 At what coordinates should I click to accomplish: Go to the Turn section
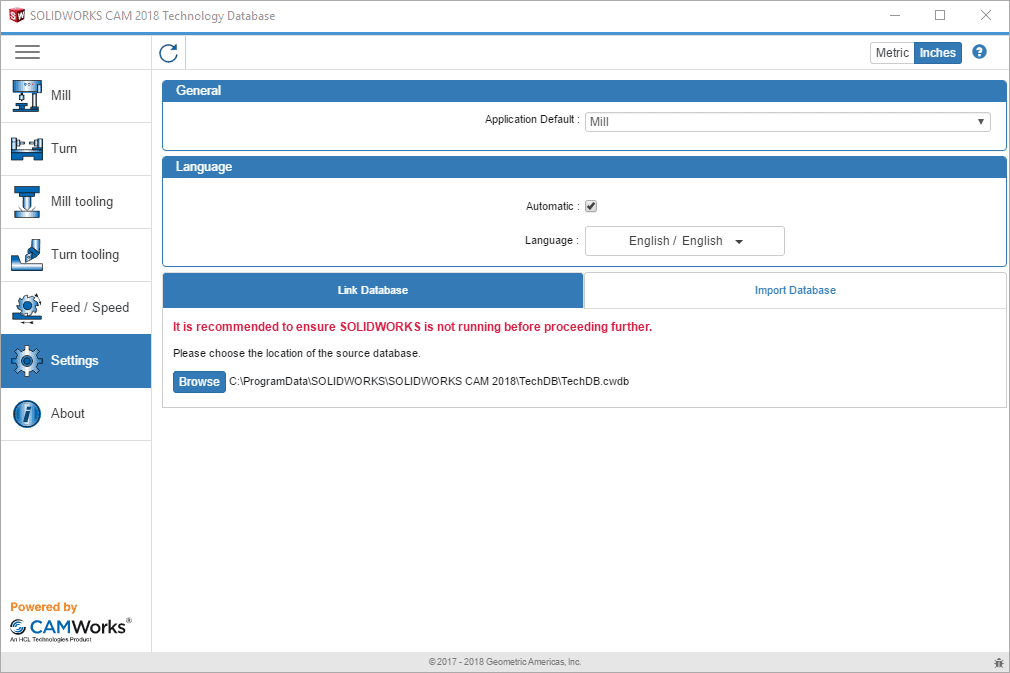[x=76, y=149]
